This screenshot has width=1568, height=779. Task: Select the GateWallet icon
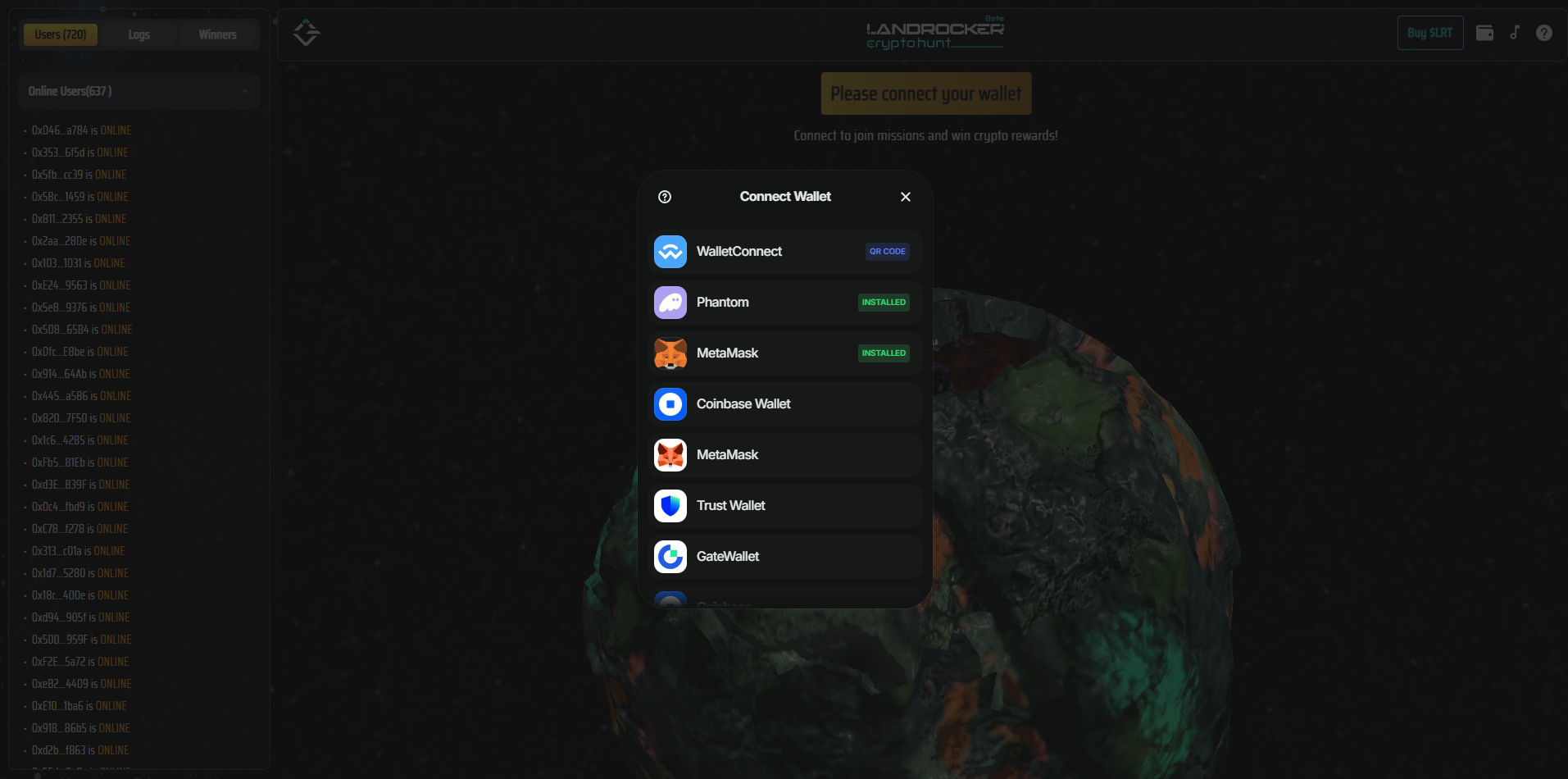[670, 557]
